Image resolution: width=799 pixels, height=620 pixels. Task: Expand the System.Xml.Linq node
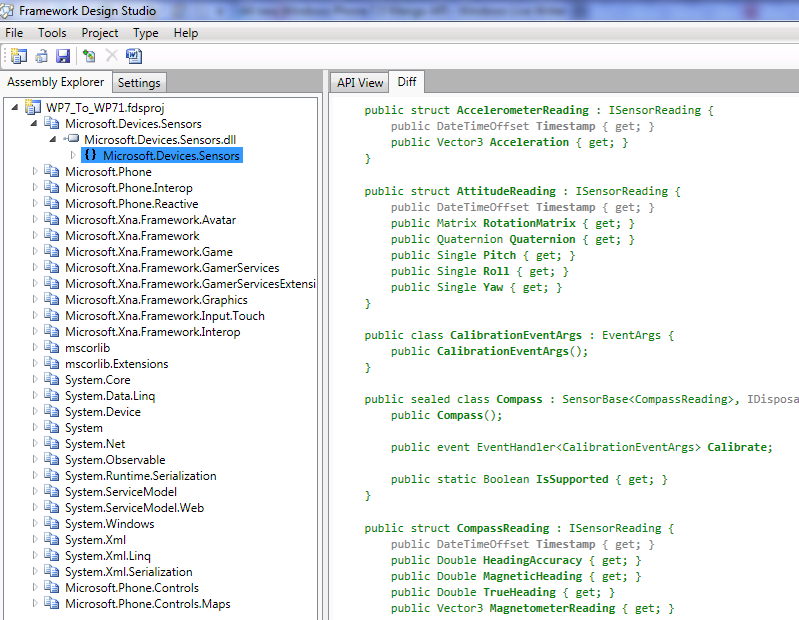(x=35, y=555)
